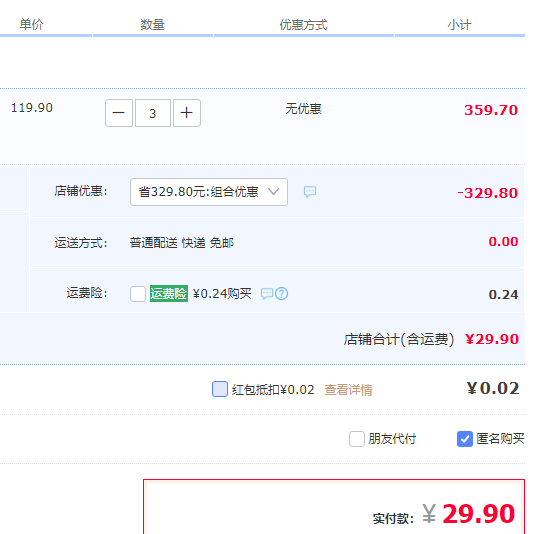Open the 店铺优惠 discount dropdown
The height and width of the screenshot is (534, 541).
pyautogui.click(x=209, y=192)
